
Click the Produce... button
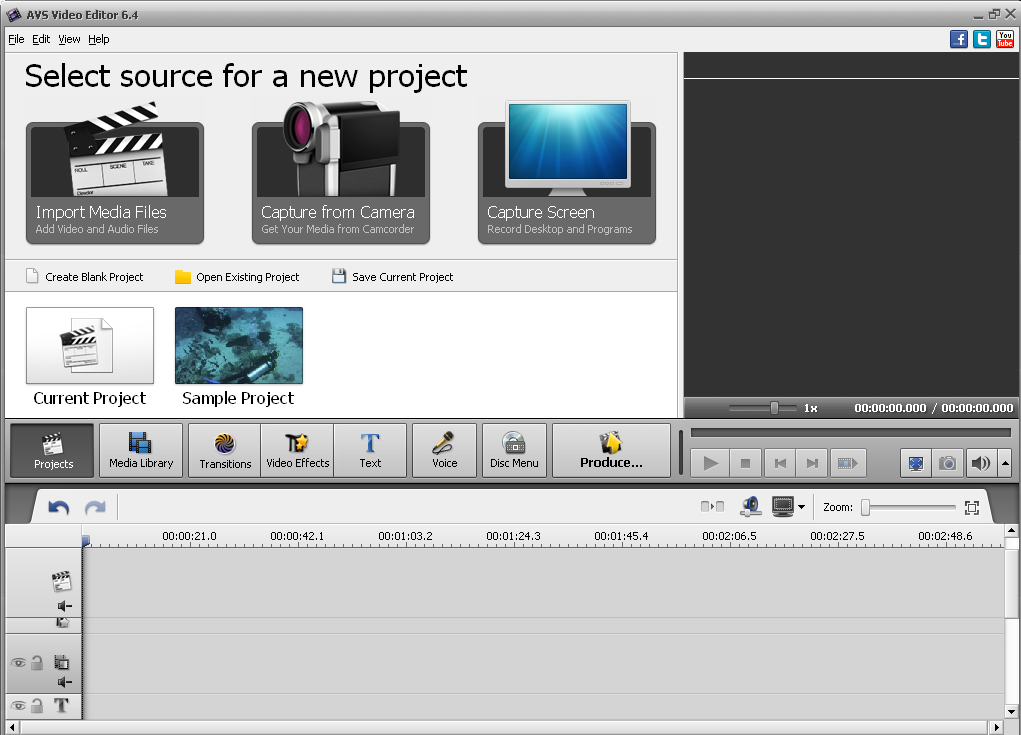[x=611, y=451]
